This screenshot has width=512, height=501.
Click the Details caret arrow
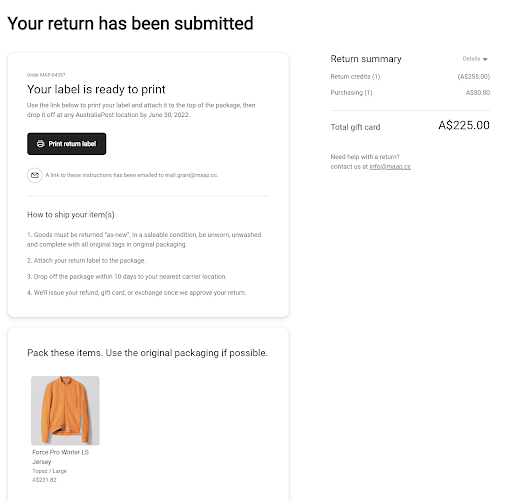click(485, 59)
